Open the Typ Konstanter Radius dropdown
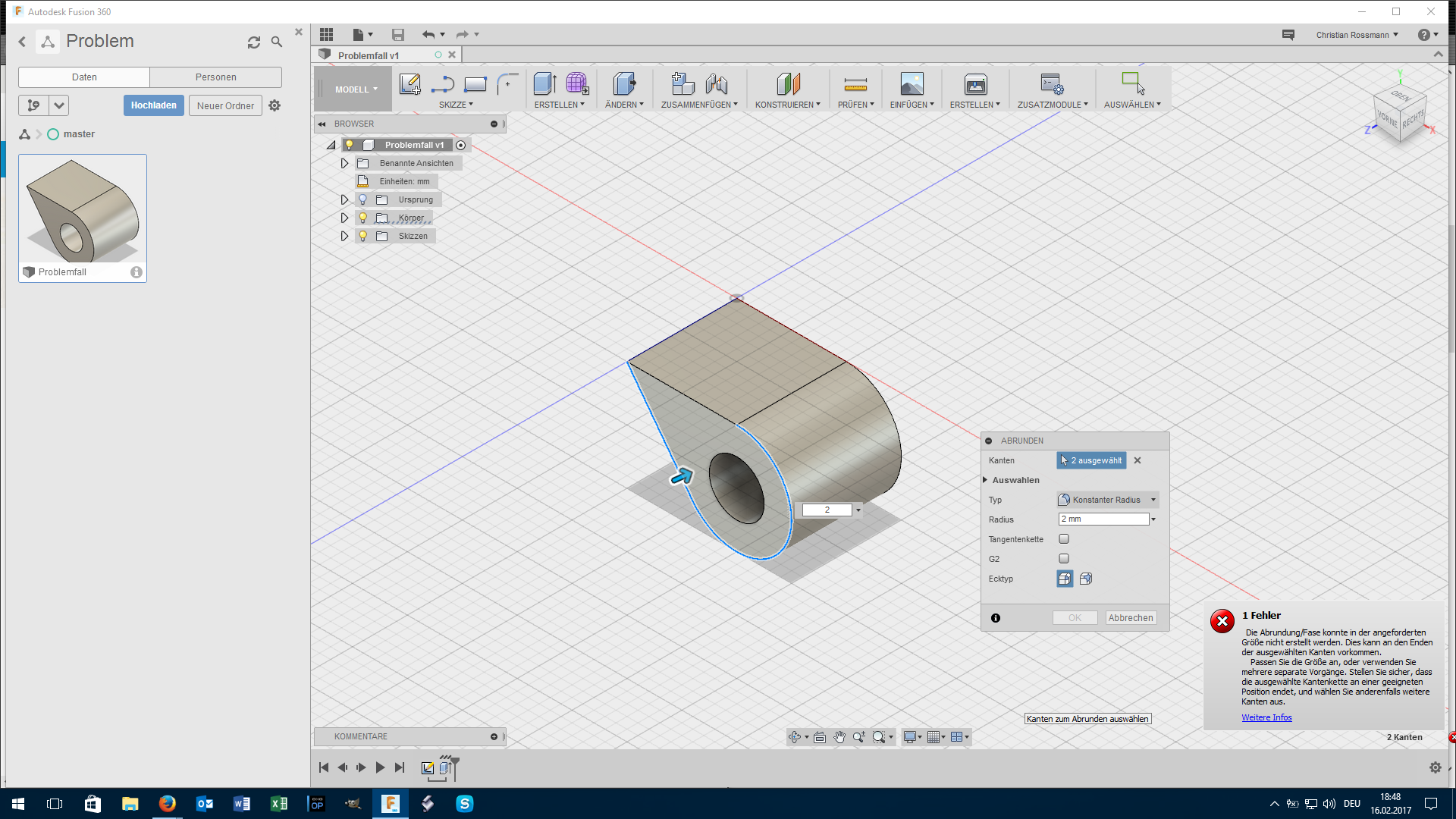 tap(1107, 500)
